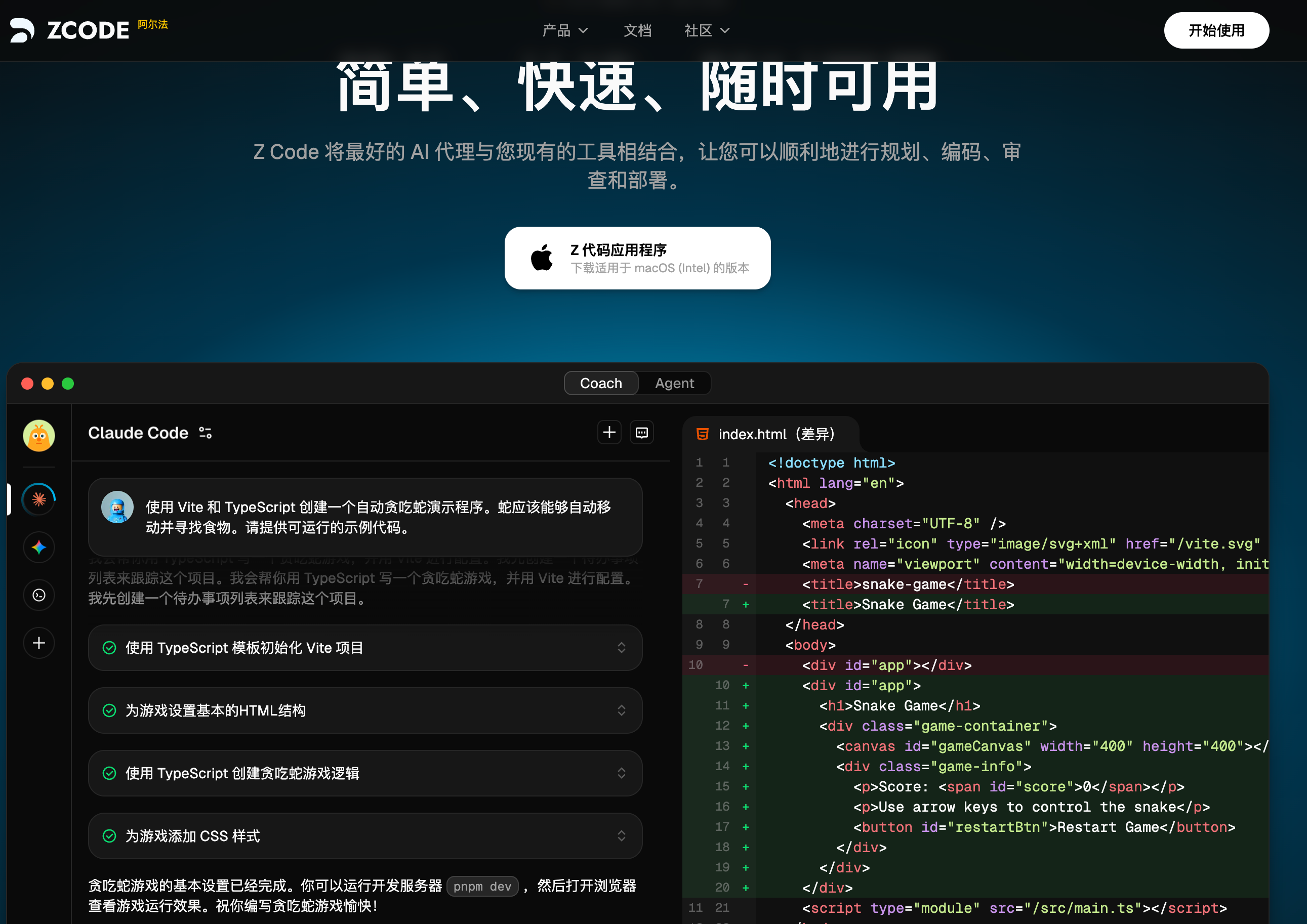Switch to the Coach mode toggle

click(x=600, y=383)
